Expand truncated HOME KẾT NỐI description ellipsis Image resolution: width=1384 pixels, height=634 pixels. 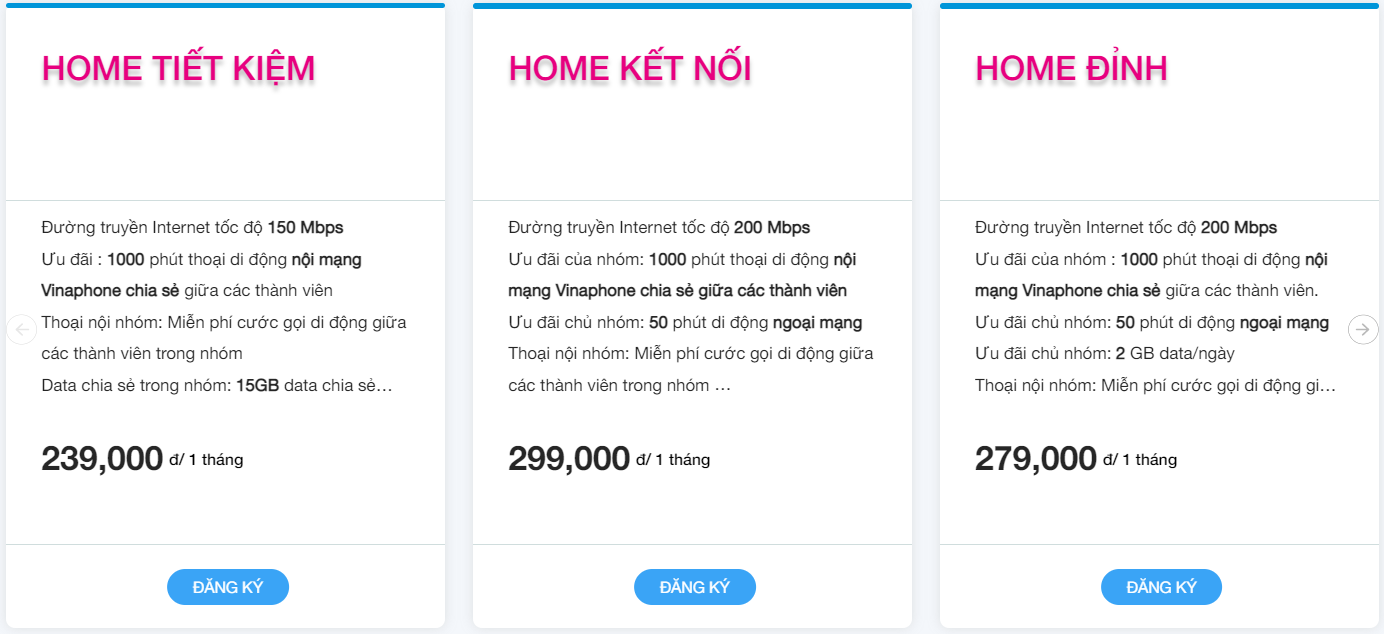click(x=722, y=385)
